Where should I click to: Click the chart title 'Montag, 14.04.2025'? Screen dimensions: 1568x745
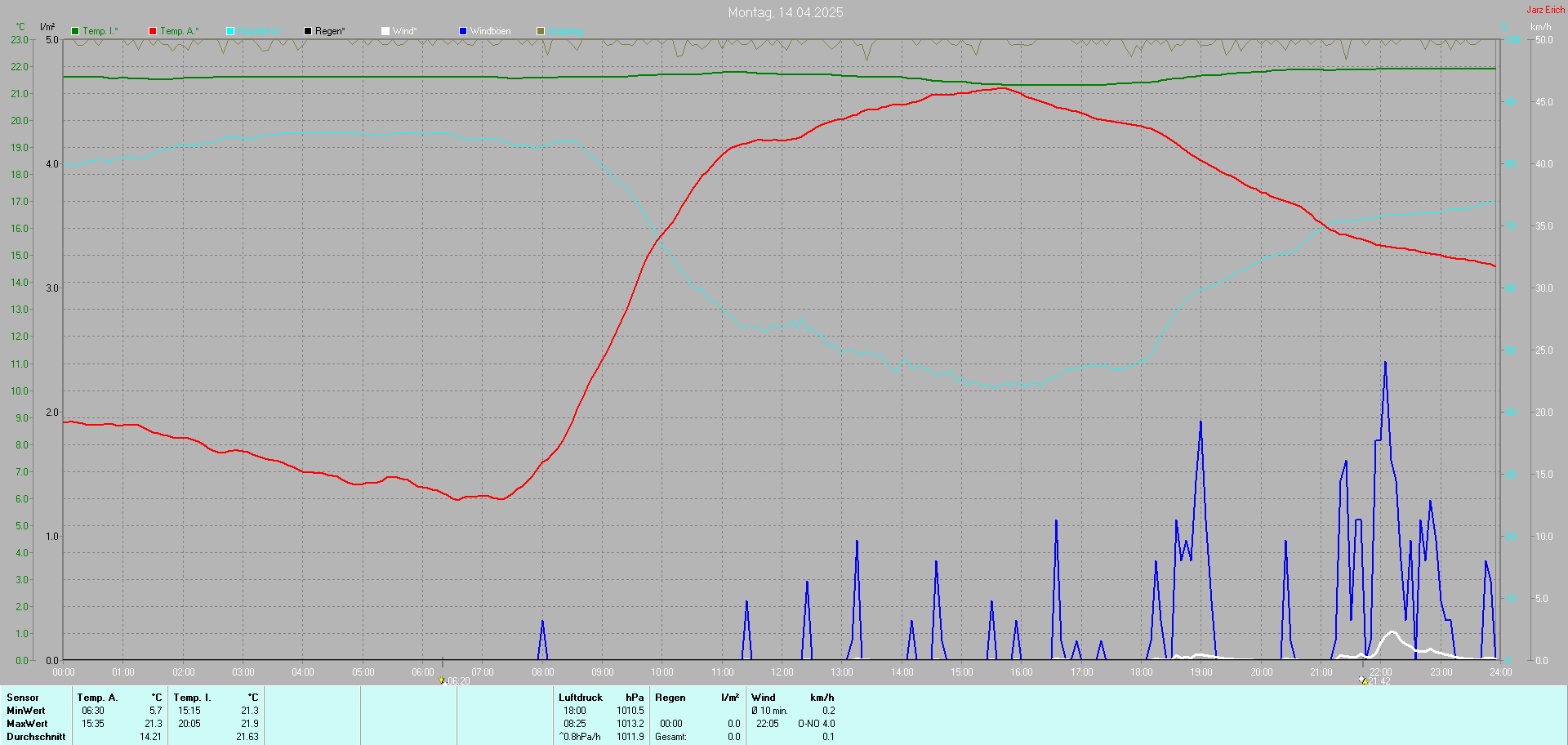[x=786, y=12]
